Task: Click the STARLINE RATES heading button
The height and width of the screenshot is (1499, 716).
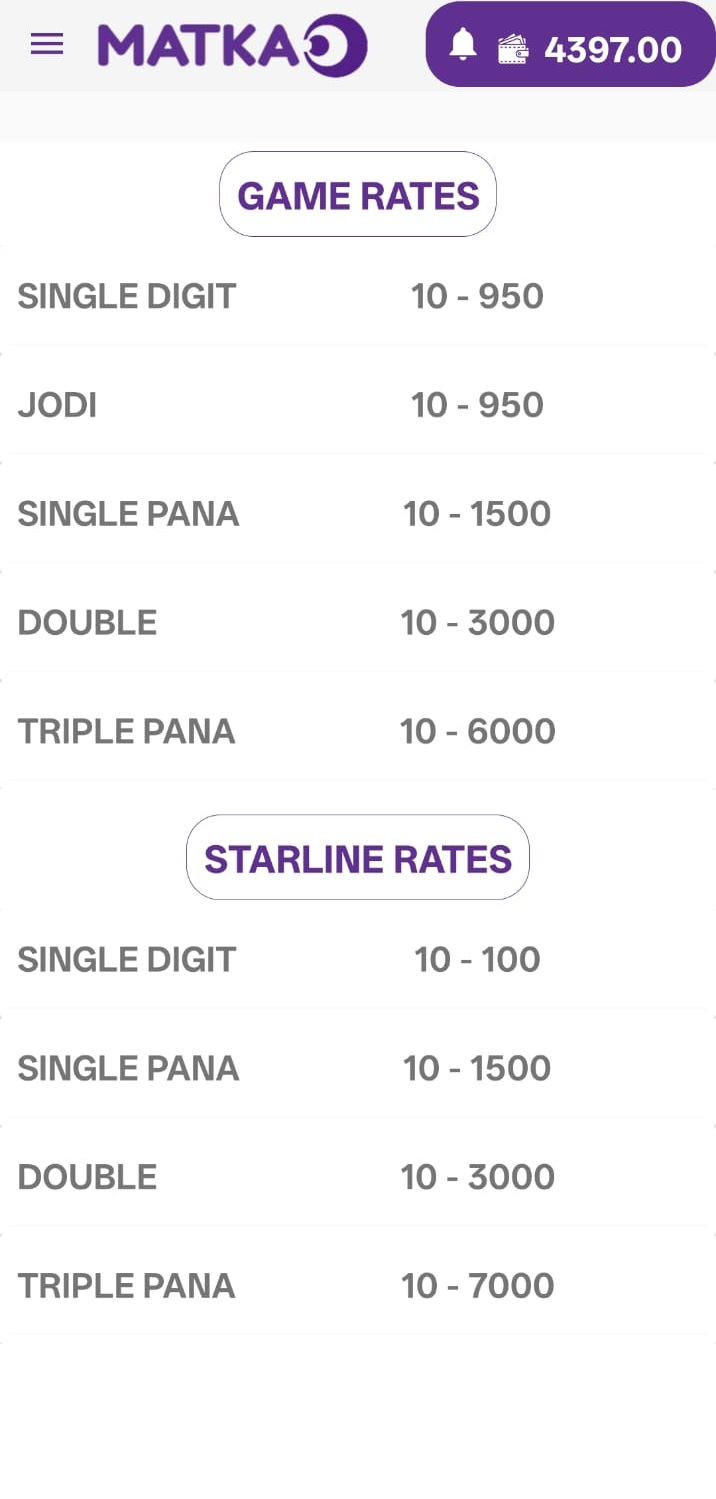Action: tap(358, 859)
